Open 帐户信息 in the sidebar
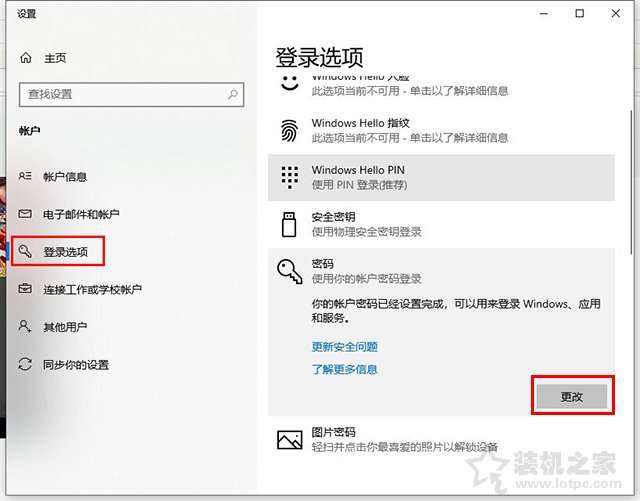The width and height of the screenshot is (640, 501). [x=65, y=176]
